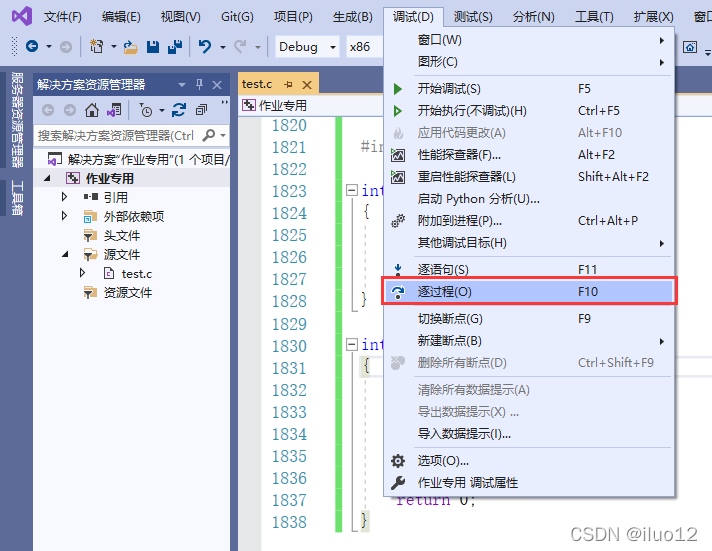
Task: Click the gear icon beside 选项(O)
Action: tap(398, 461)
